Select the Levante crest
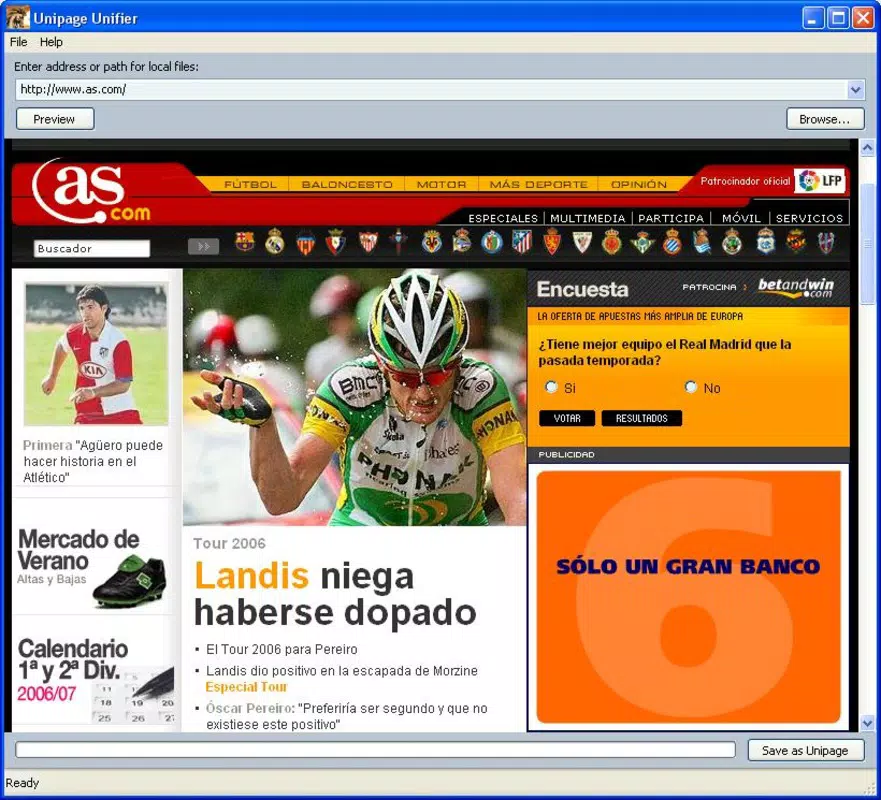 825,242
